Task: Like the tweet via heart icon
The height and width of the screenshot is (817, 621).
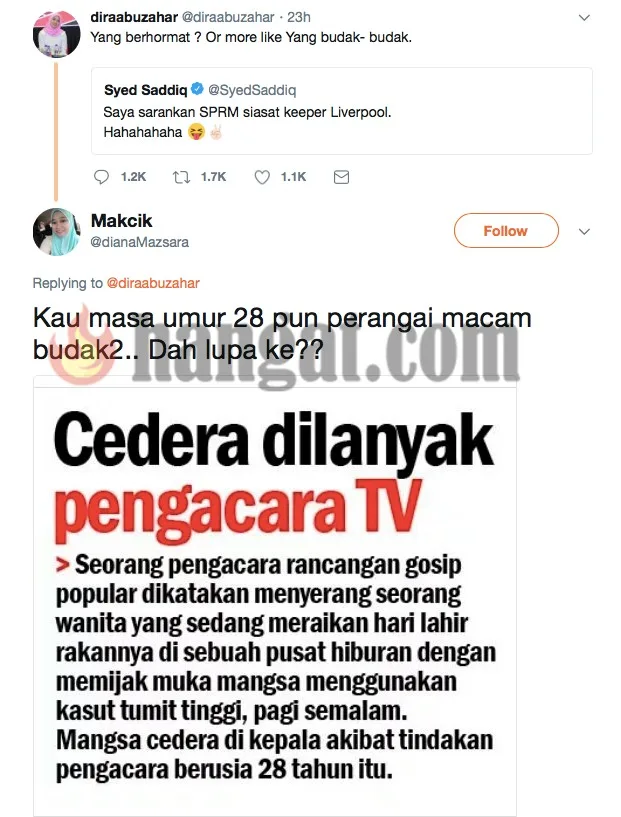Action: click(x=262, y=178)
